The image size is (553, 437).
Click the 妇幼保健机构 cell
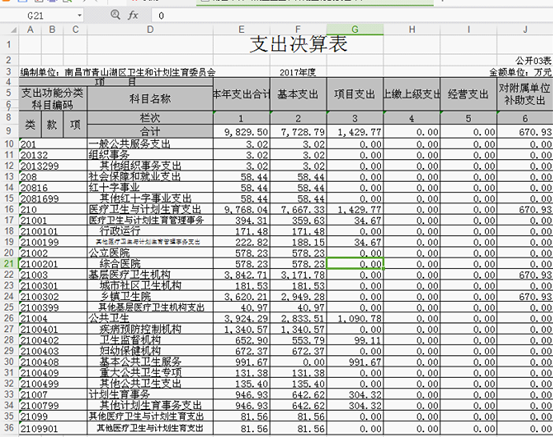(x=150, y=351)
